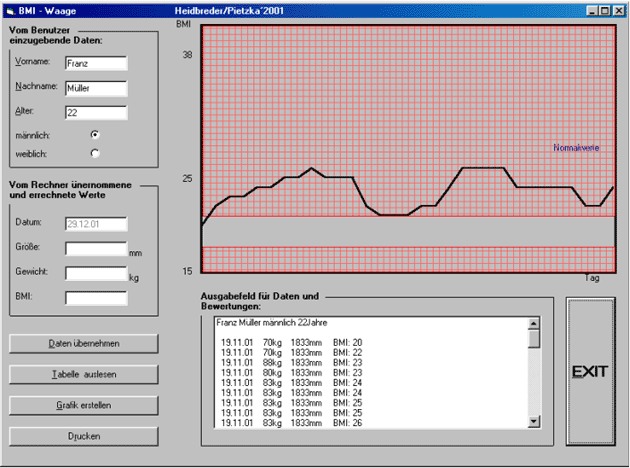Click the Grafik erstellen button
The image size is (630, 468).
coord(83,406)
